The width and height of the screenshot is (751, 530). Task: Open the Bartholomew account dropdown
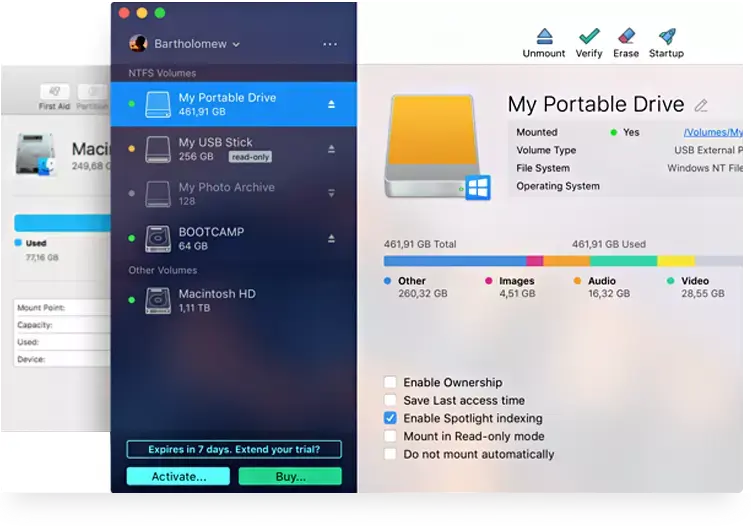[197, 44]
